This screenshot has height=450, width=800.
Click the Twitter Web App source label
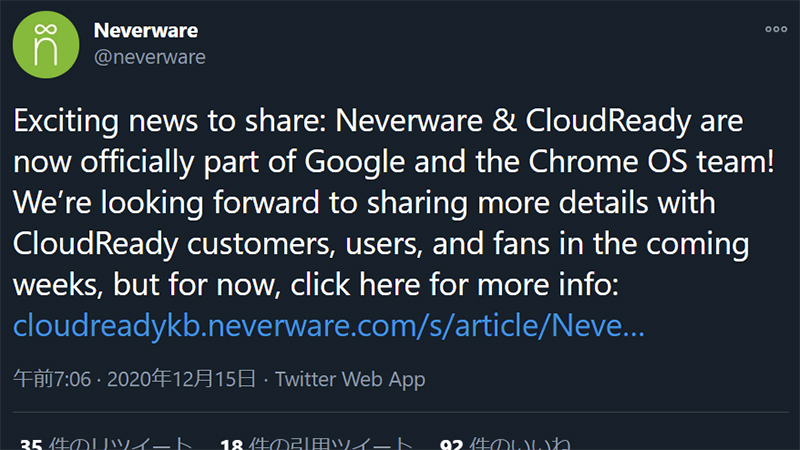[x=350, y=380]
